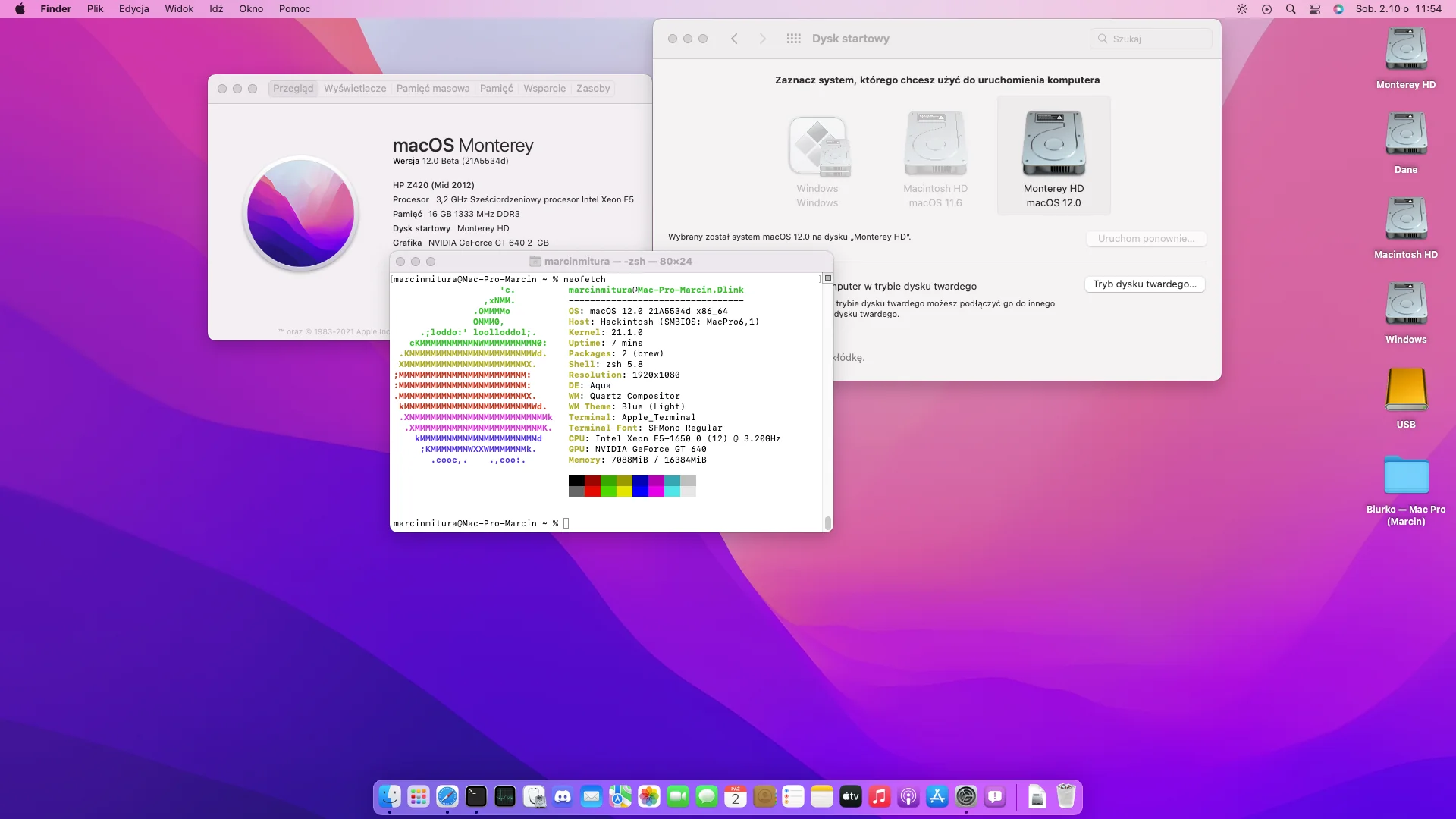
Task: Switch to the Wsparcie tab
Action: (544, 89)
